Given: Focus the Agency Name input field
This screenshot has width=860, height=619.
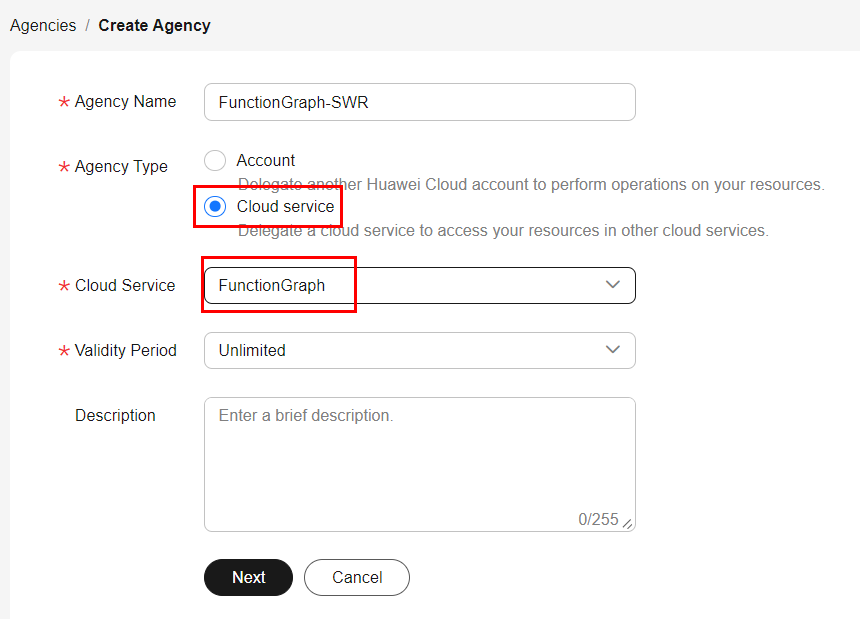Looking at the screenshot, I should pyautogui.click(x=419, y=102).
